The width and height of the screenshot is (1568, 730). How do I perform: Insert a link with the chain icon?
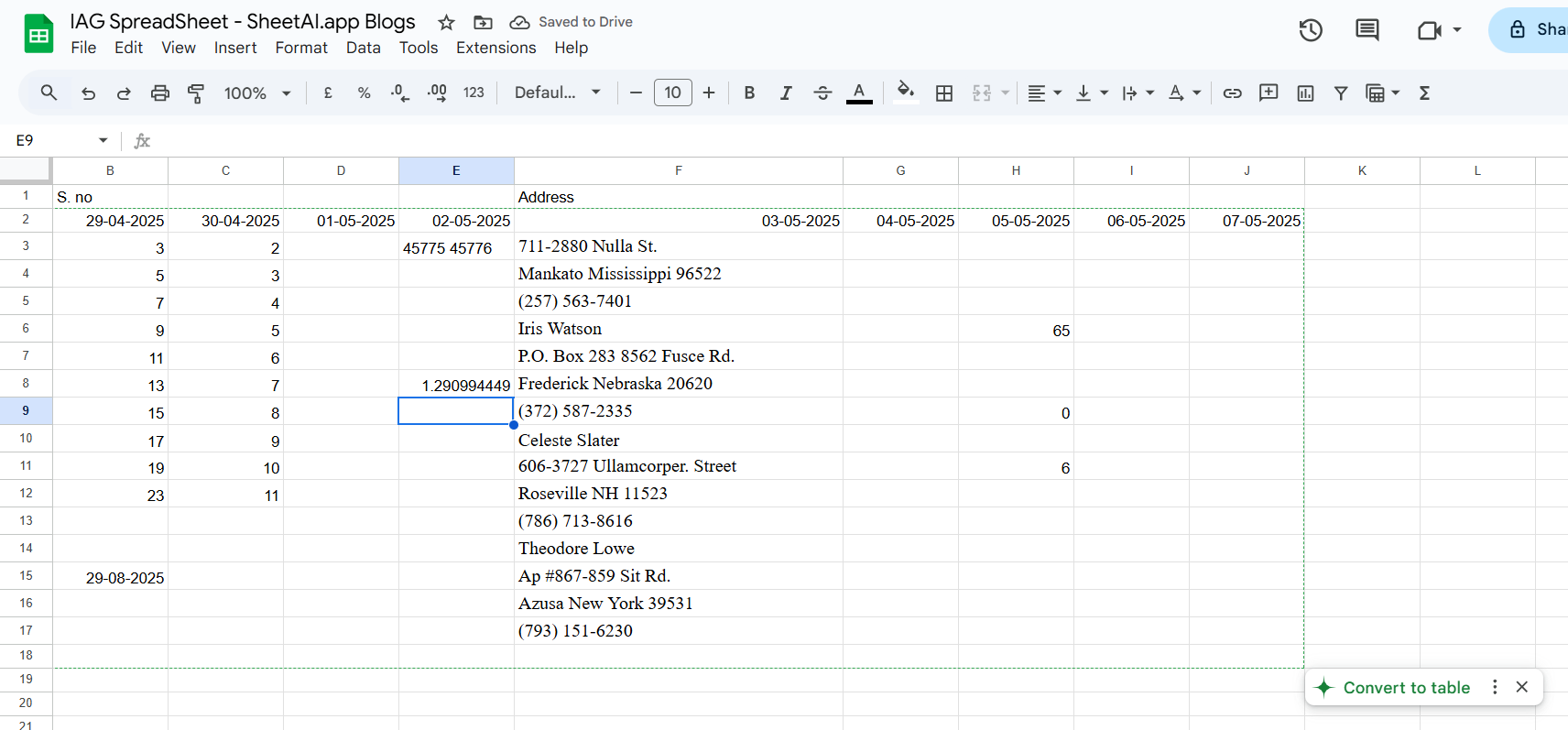pos(1232,93)
